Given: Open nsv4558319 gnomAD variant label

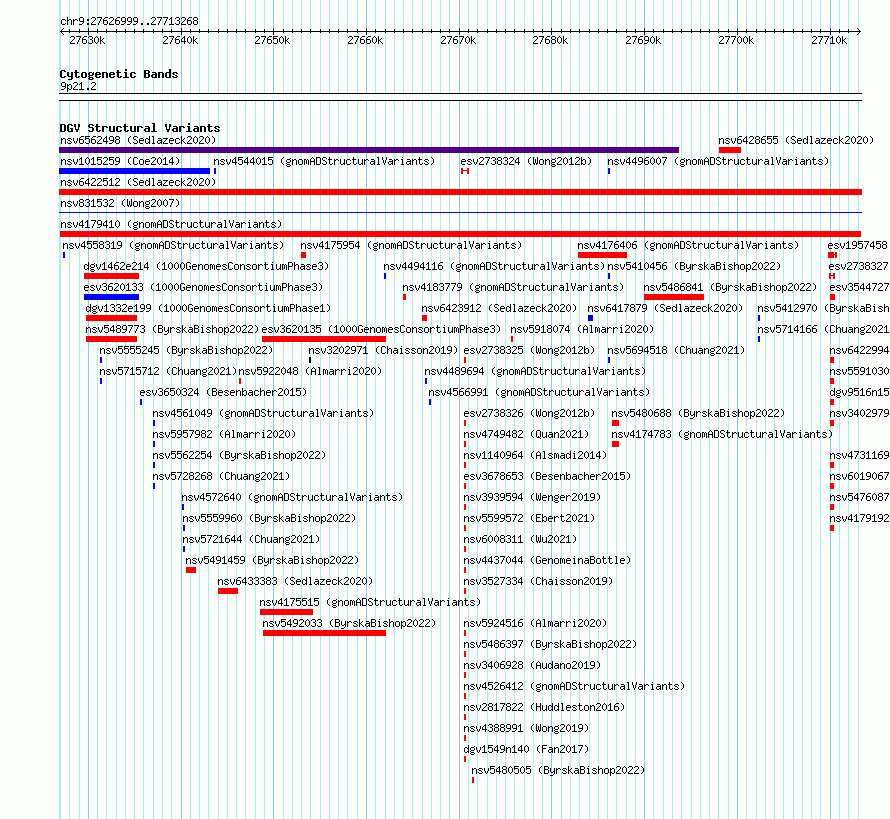Looking at the screenshot, I should pyautogui.click(x=173, y=245).
